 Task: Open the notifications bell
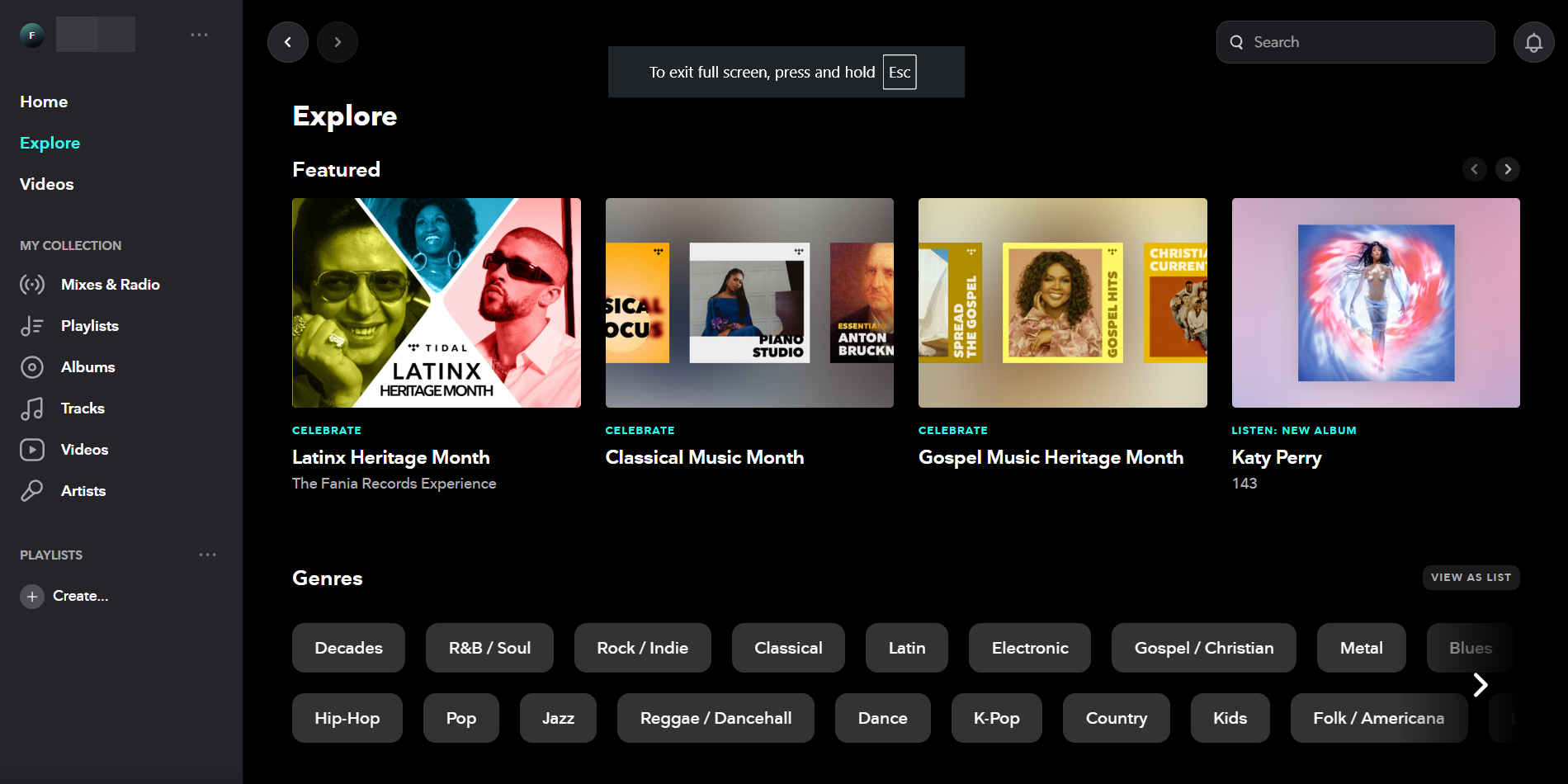pos(1534,42)
